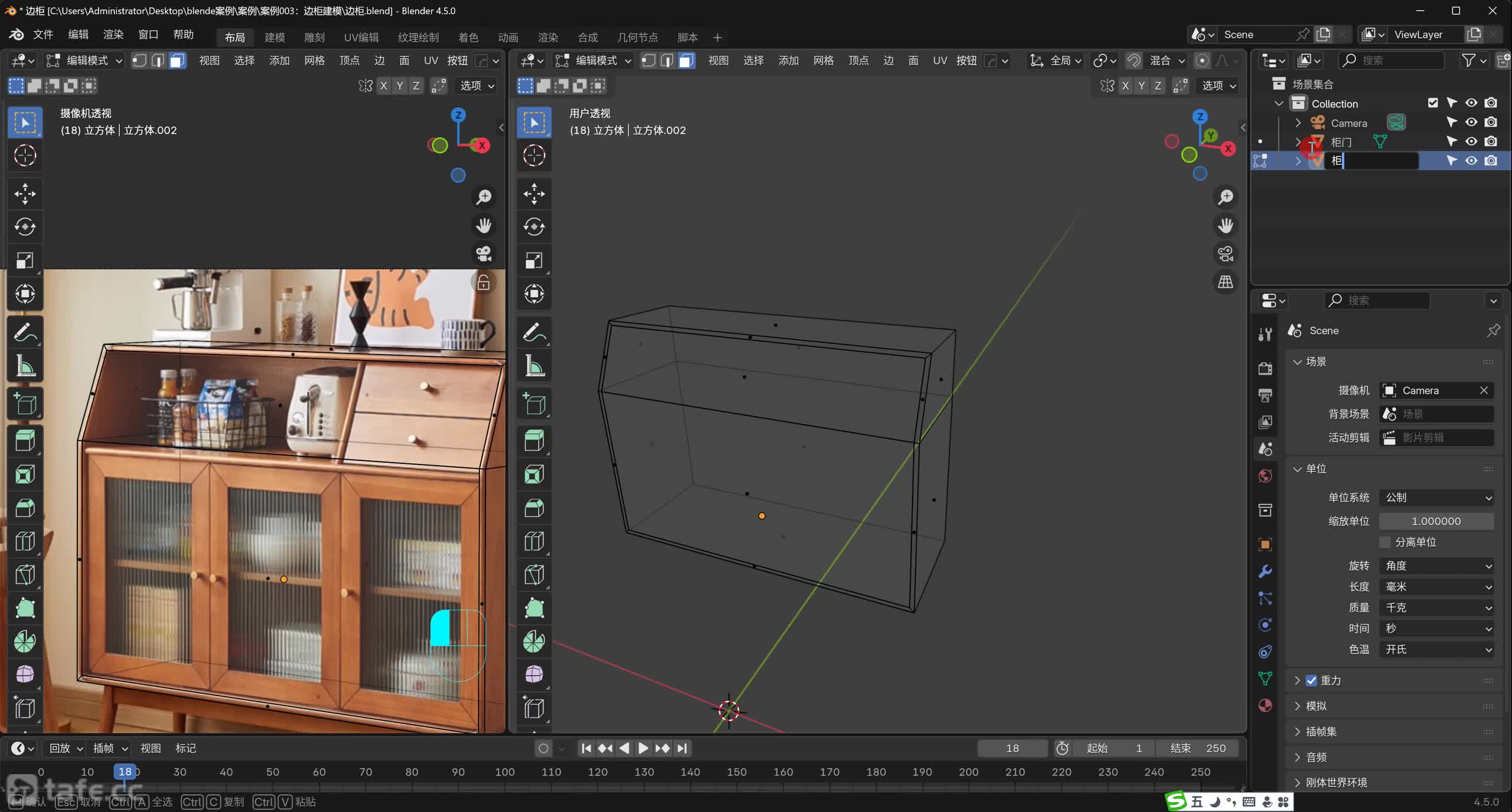Open the Unit System (单位系统) dropdown
Viewport: 1512px width, 812px height.
[x=1436, y=498]
